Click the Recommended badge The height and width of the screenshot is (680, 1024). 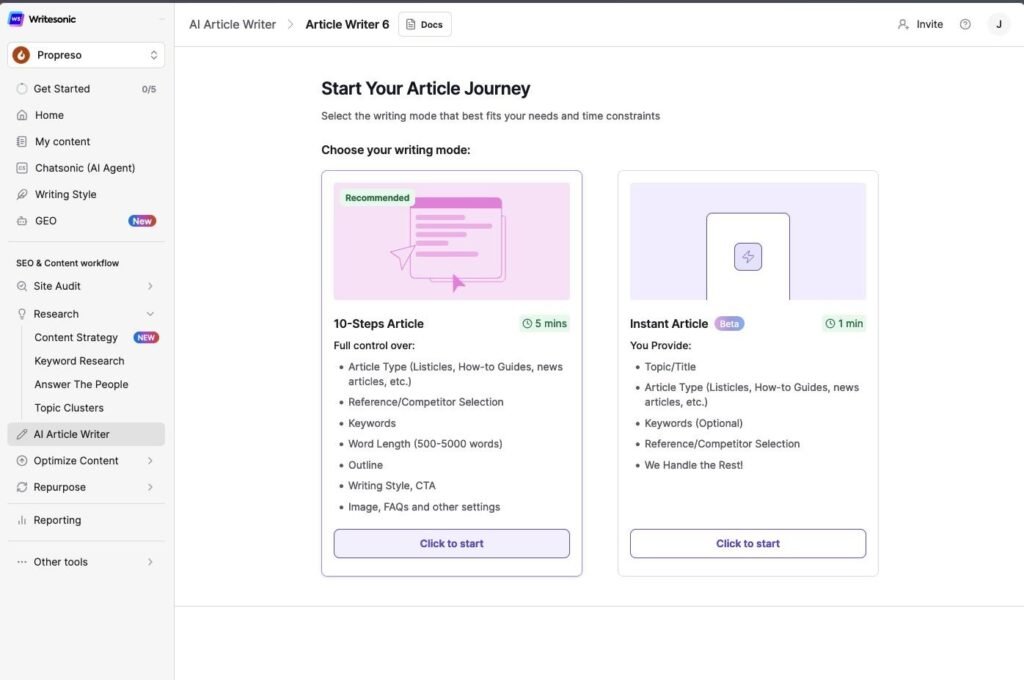coord(377,198)
